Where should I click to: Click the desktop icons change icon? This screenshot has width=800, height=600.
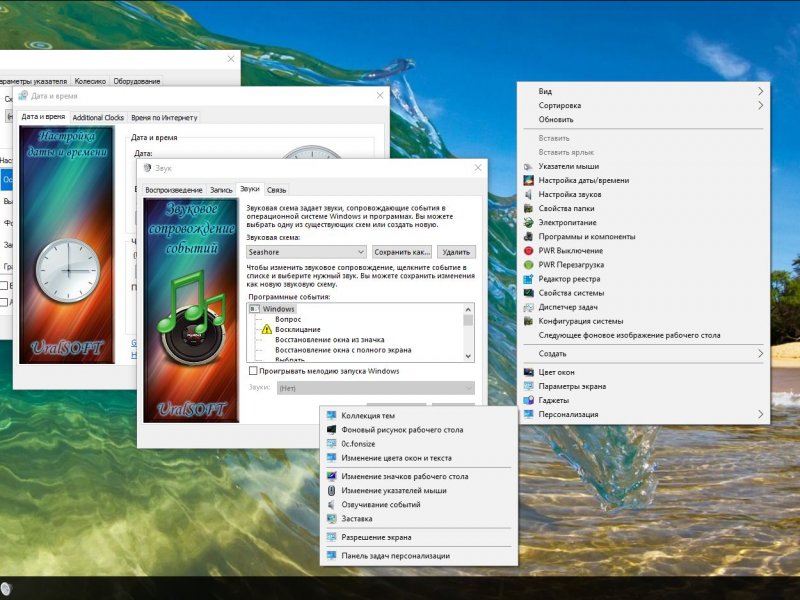click(332, 477)
